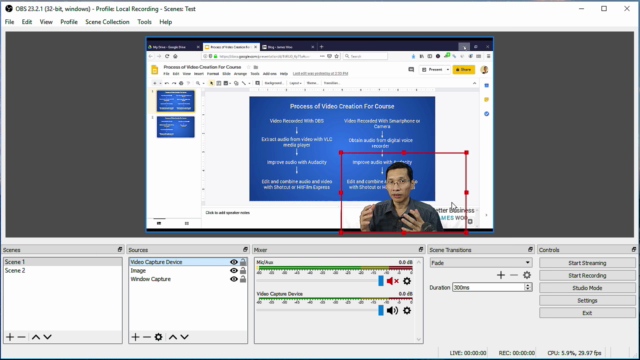The height and width of the screenshot is (360, 640).
Task: Open the Edit menu
Action: click(27, 22)
